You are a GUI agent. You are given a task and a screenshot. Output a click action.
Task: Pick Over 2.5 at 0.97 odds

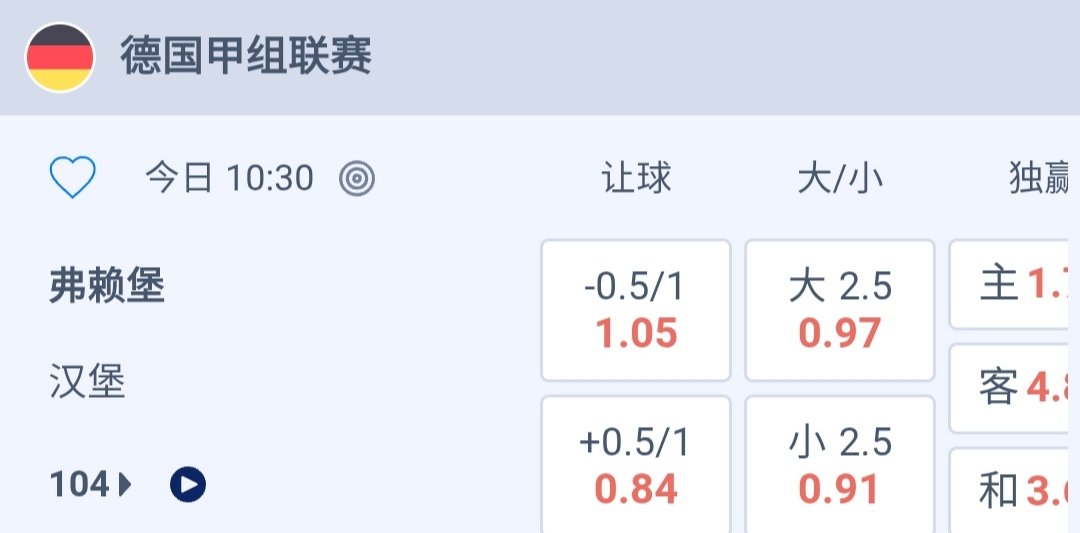point(840,310)
